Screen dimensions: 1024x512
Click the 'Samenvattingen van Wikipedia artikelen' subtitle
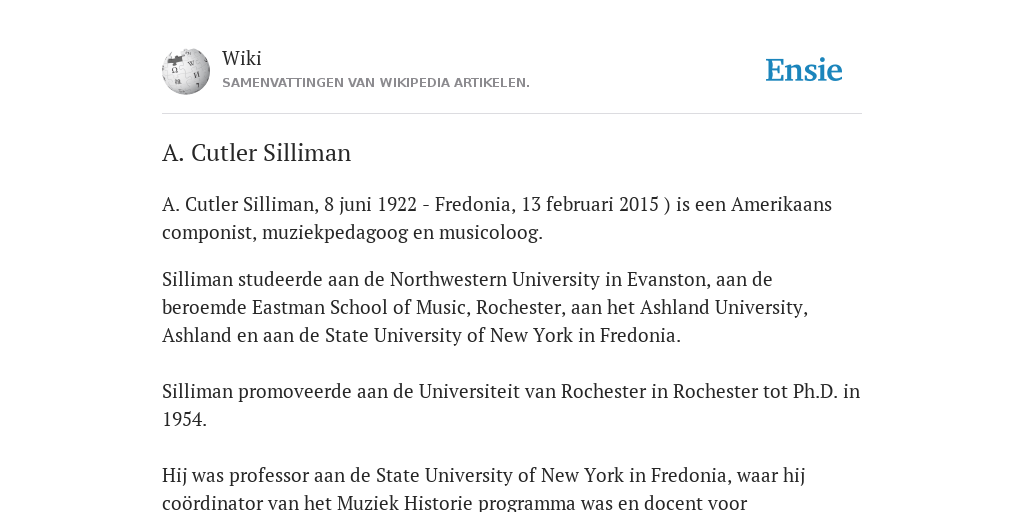click(x=376, y=83)
